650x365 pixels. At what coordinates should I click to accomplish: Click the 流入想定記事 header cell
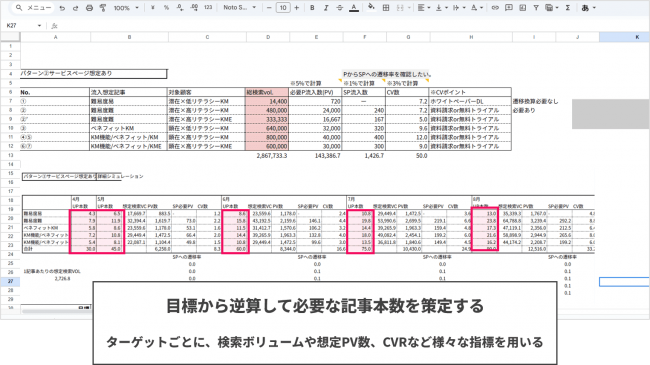coord(129,92)
